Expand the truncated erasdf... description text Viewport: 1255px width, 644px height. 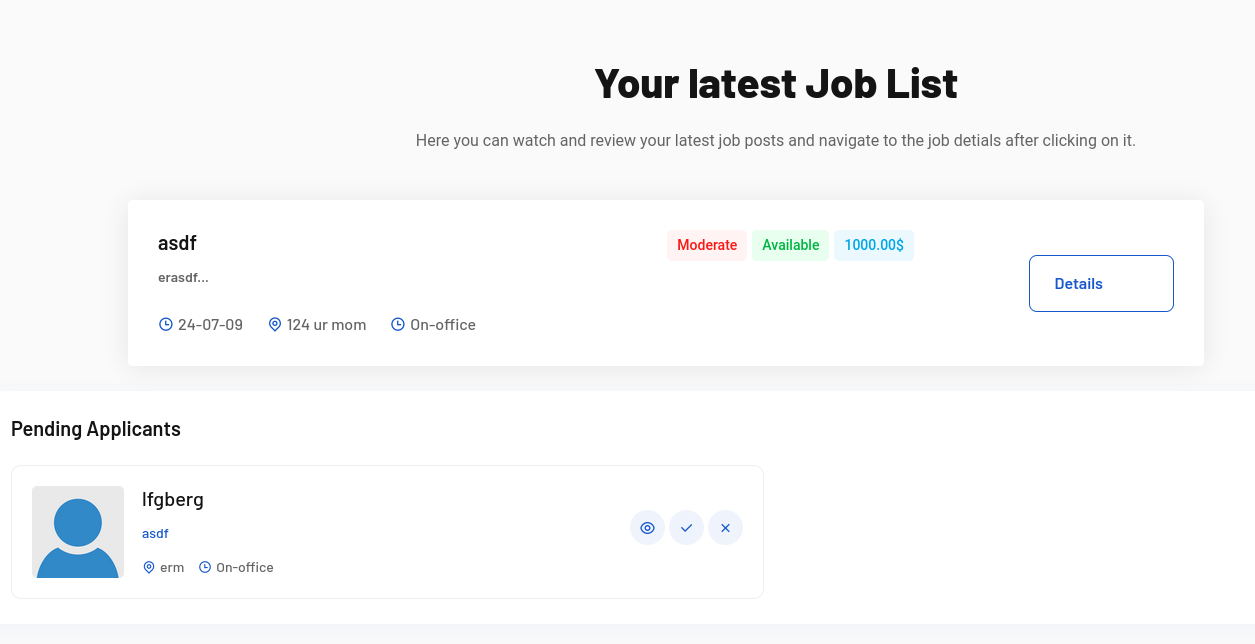click(x=183, y=277)
